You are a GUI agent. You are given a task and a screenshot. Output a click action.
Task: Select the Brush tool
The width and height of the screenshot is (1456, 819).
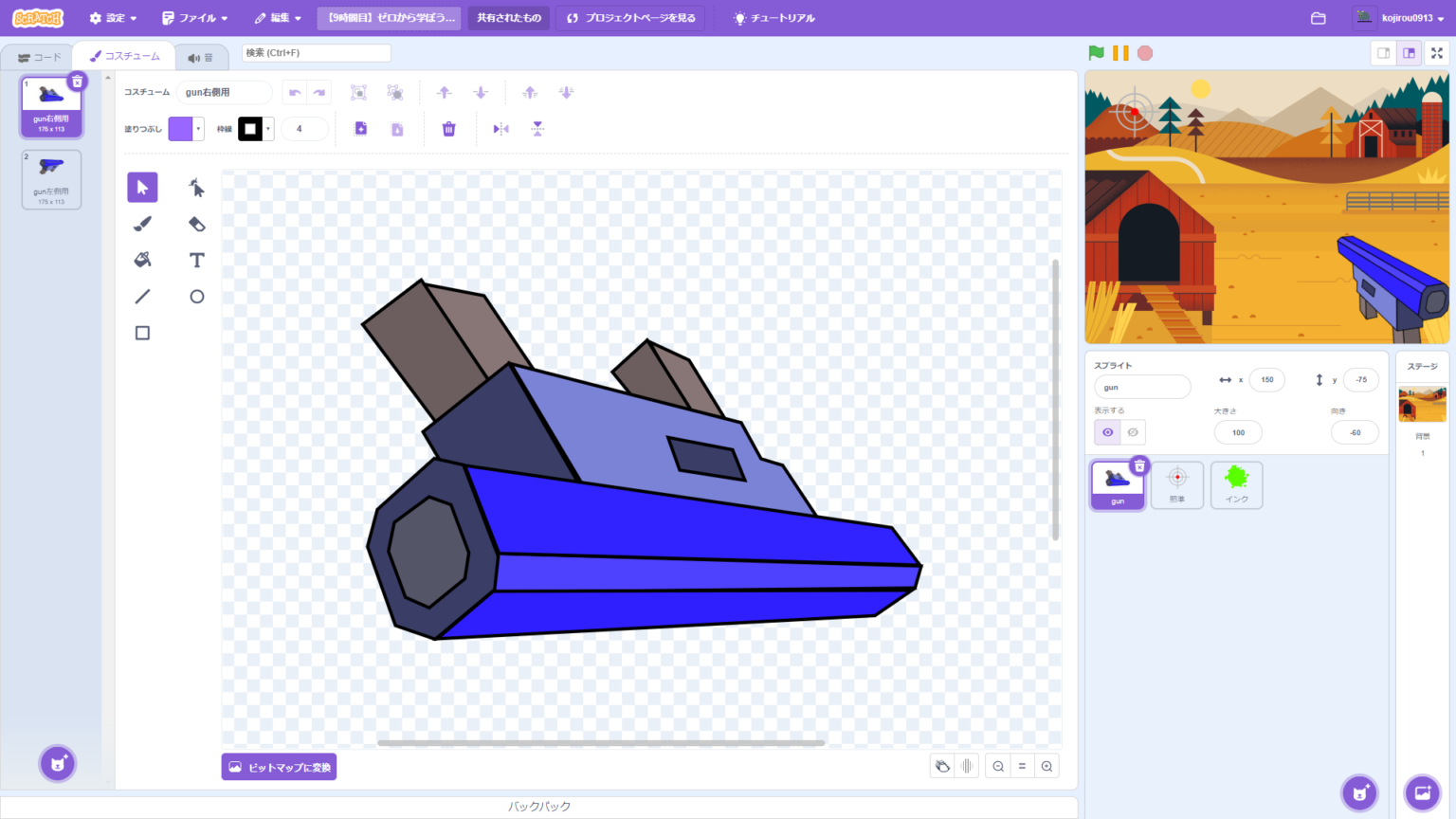142,224
